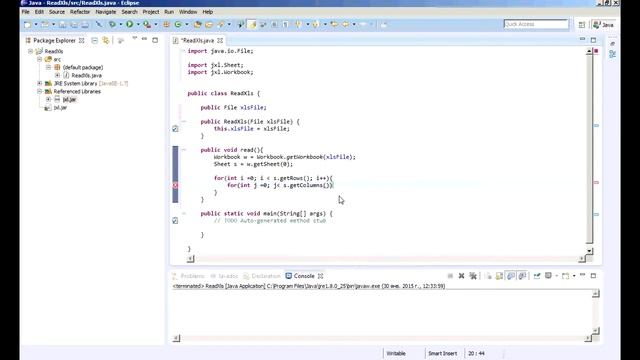Collapse the src folder node

[x=40, y=60]
